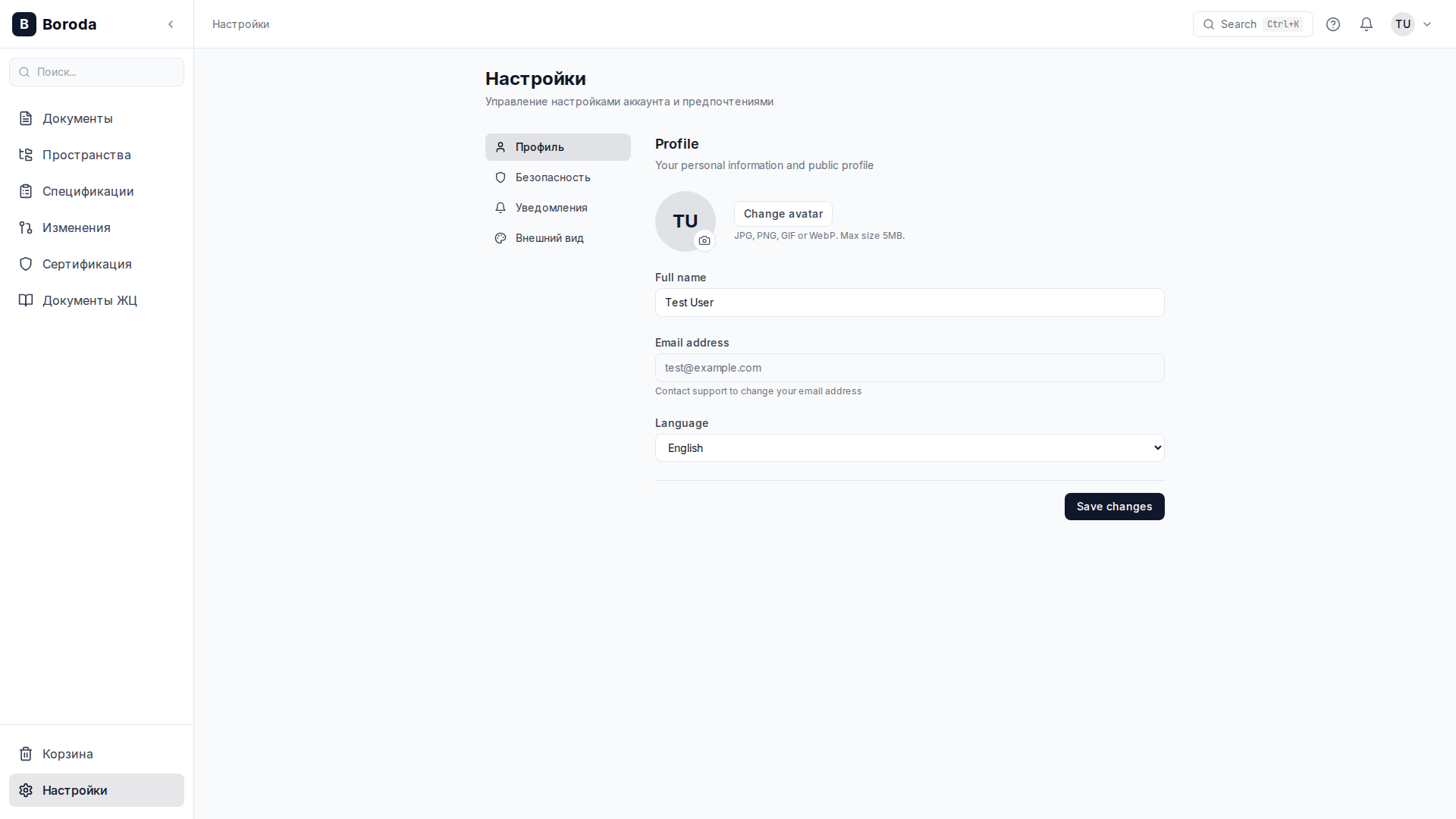
Task: Open Внешний вид appearance tab
Action: click(549, 238)
